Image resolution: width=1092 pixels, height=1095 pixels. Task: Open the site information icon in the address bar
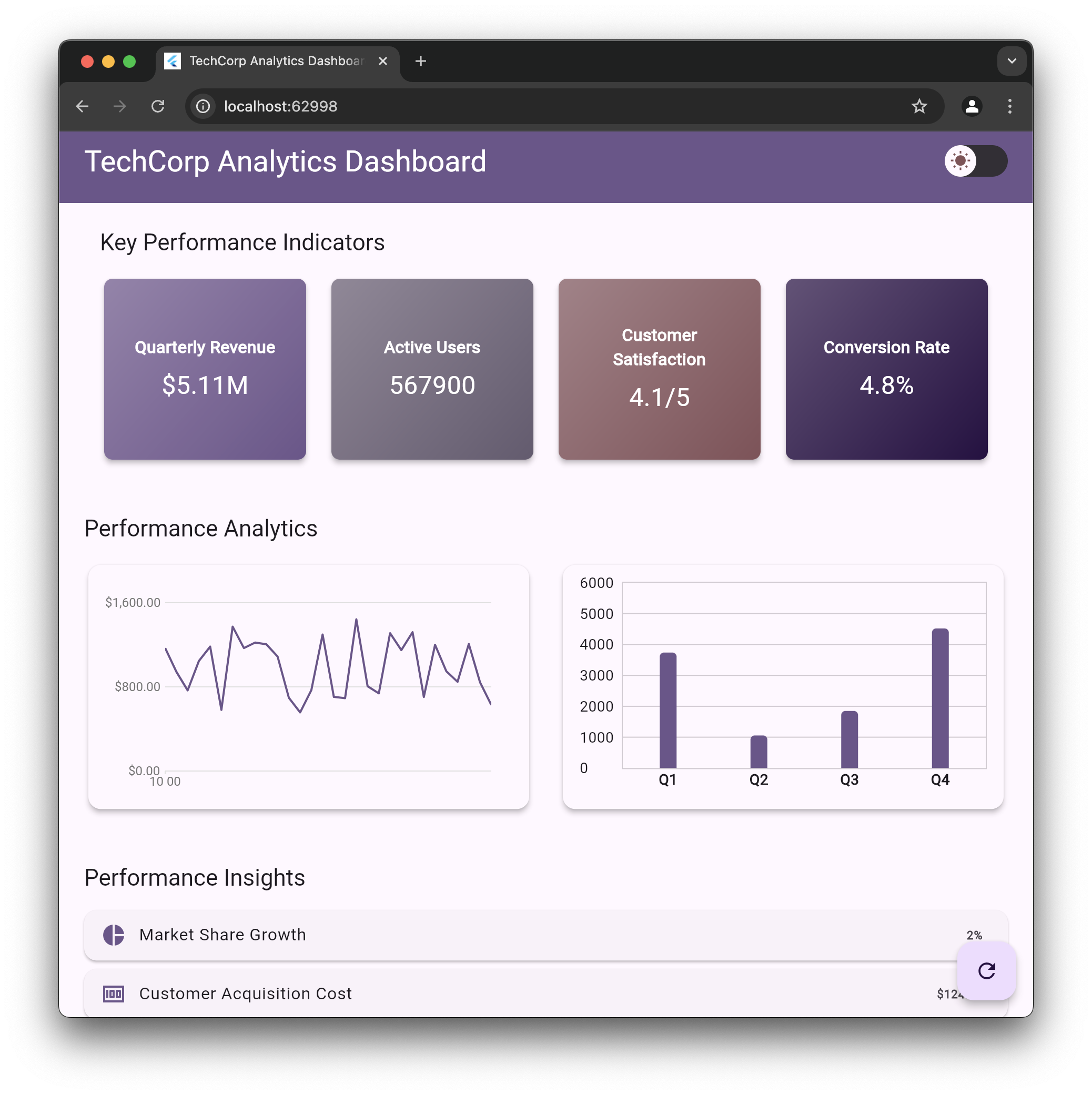(x=203, y=106)
